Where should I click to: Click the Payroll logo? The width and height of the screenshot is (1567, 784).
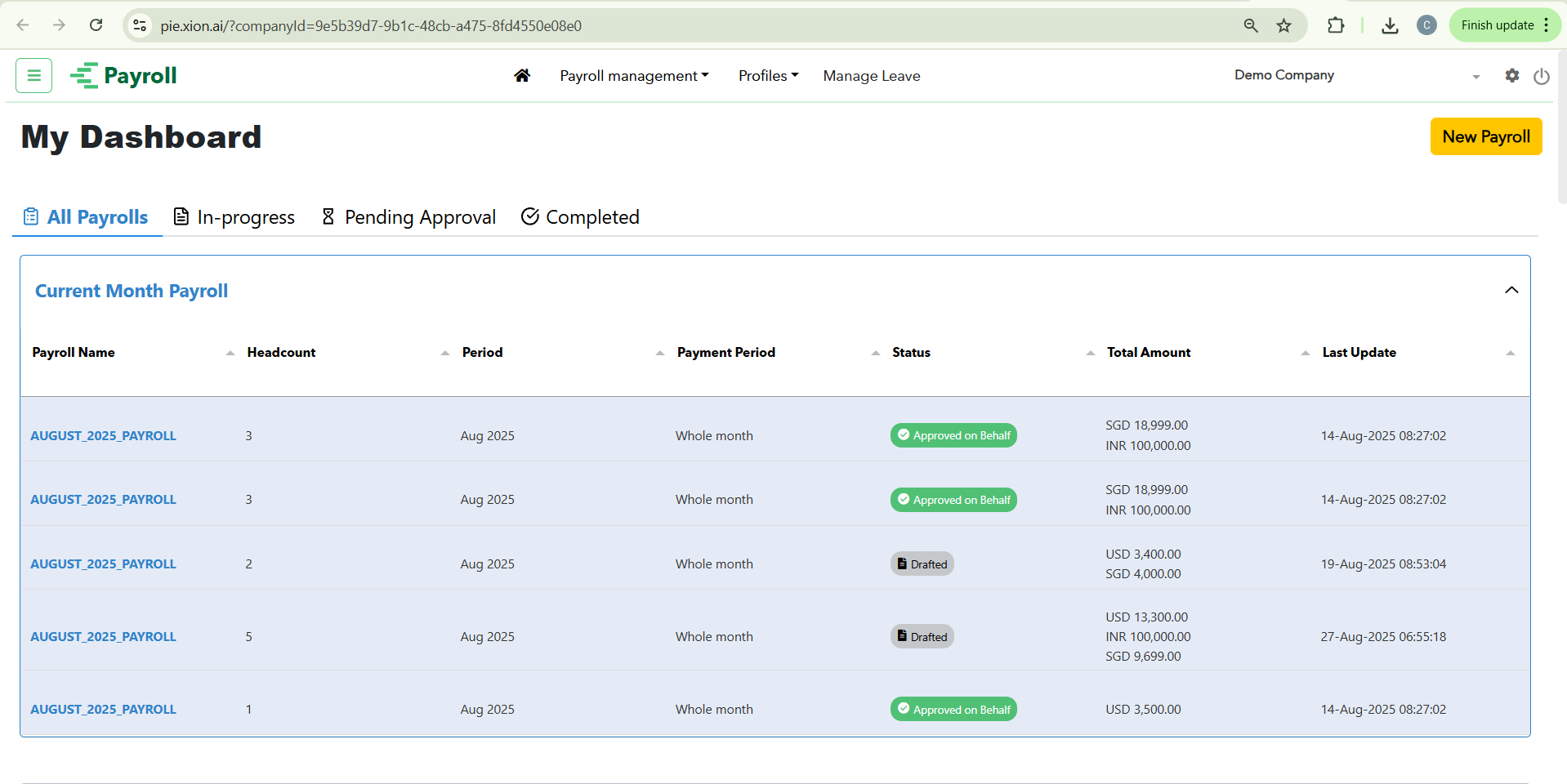[123, 75]
